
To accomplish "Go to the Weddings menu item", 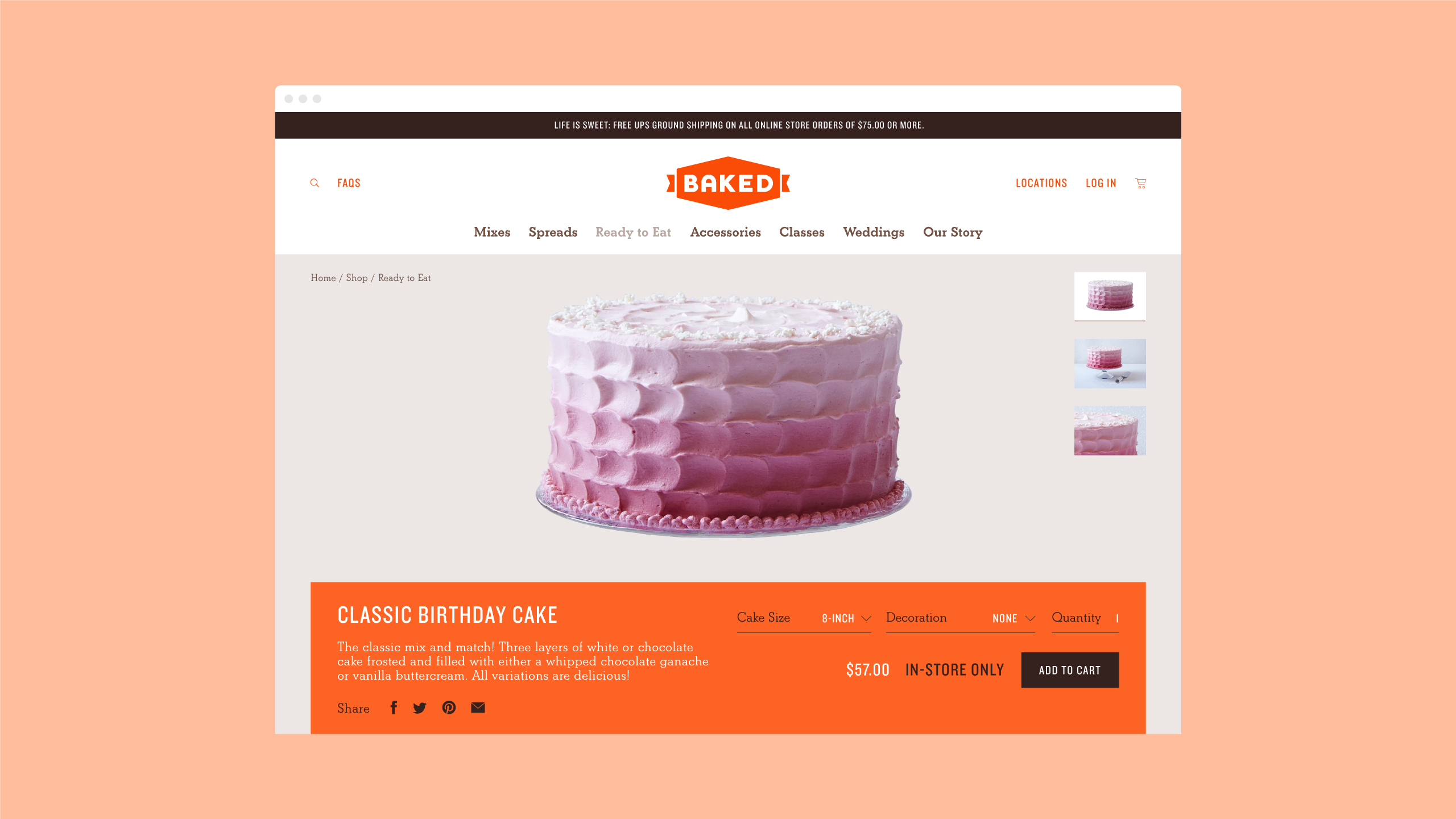I will [x=874, y=232].
